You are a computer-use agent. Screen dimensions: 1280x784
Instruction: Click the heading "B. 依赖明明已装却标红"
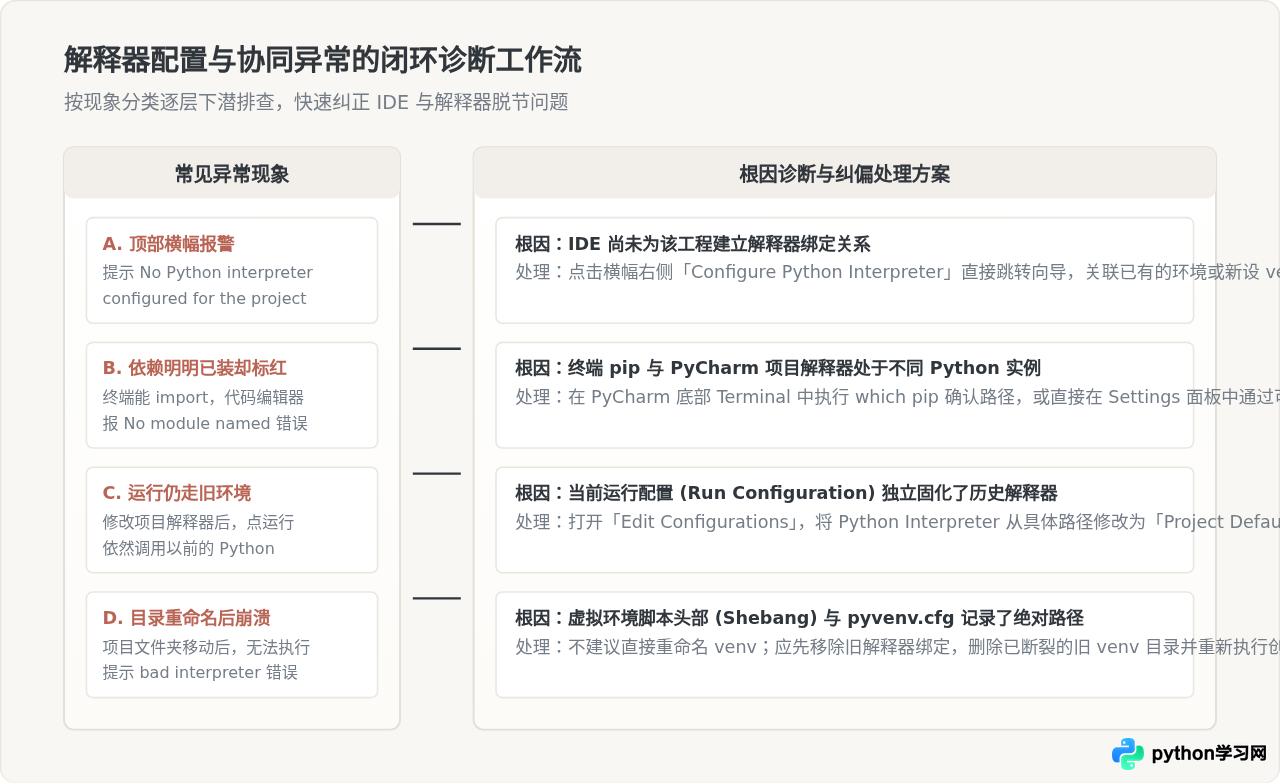pos(195,368)
